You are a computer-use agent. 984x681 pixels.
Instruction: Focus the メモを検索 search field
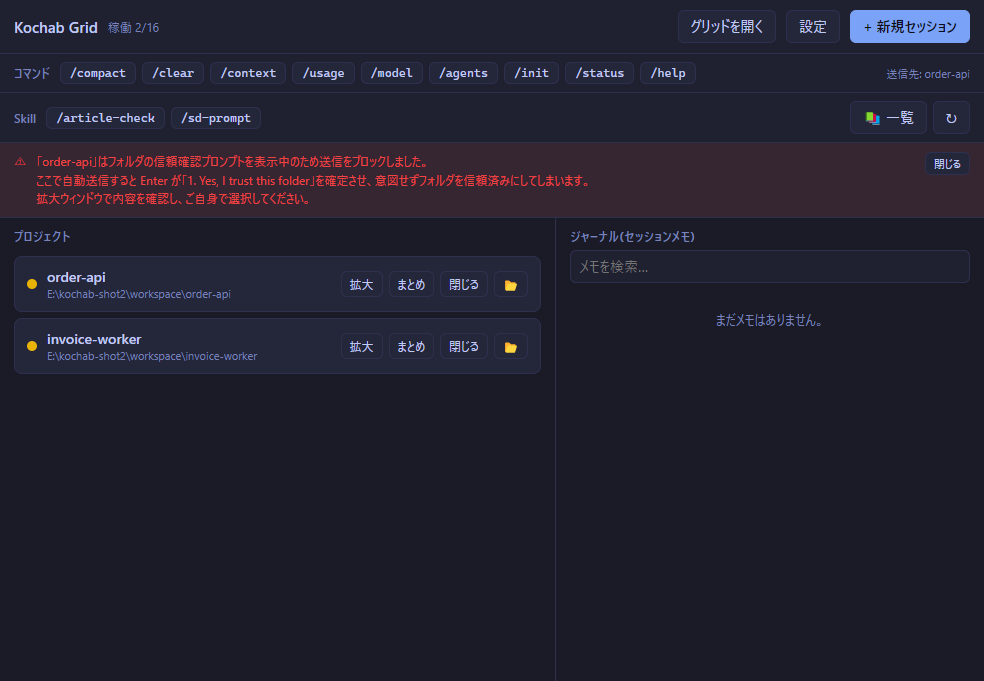coord(769,267)
